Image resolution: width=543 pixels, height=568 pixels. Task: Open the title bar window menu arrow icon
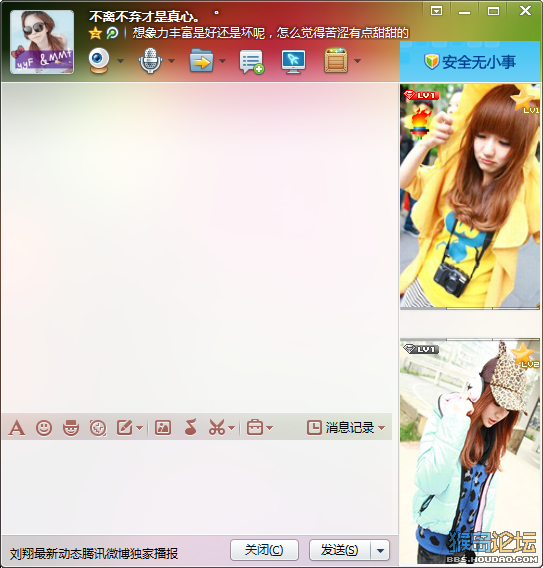(x=437, y=11)
